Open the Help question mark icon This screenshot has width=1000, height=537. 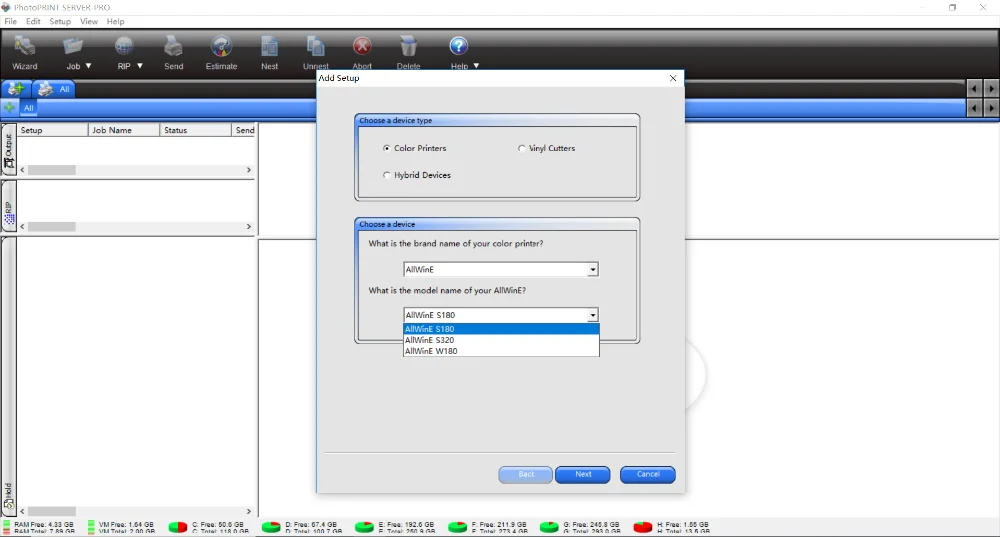point(459,46)
